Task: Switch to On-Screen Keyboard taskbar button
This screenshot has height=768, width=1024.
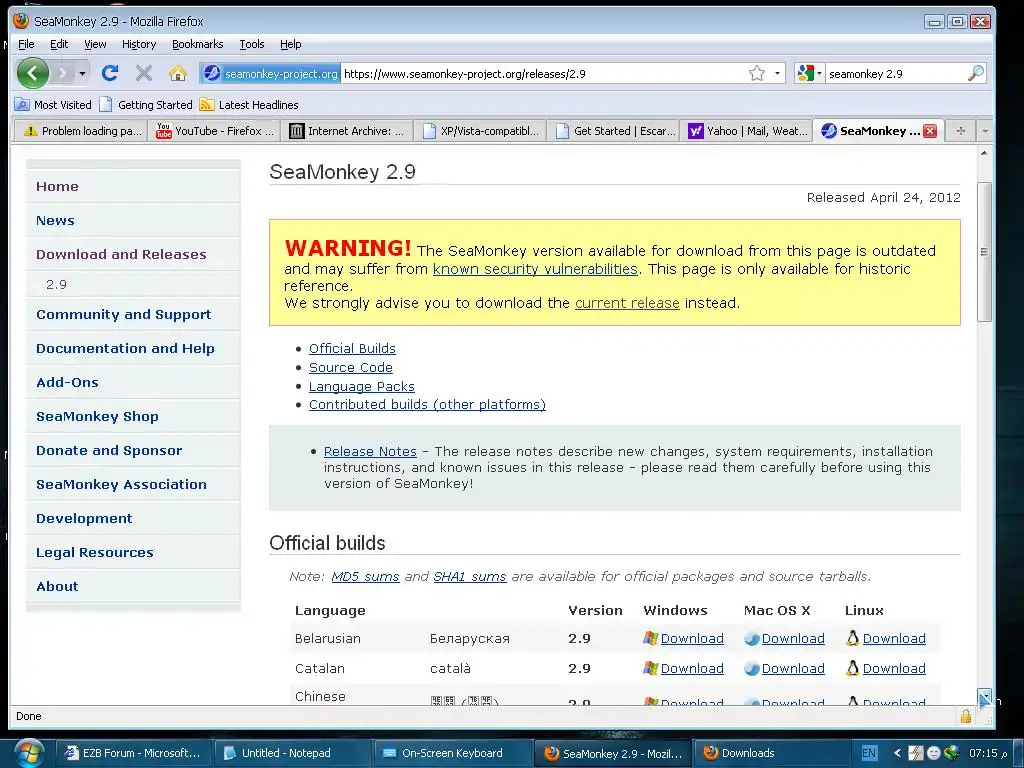Action: (x=452, y=753)
